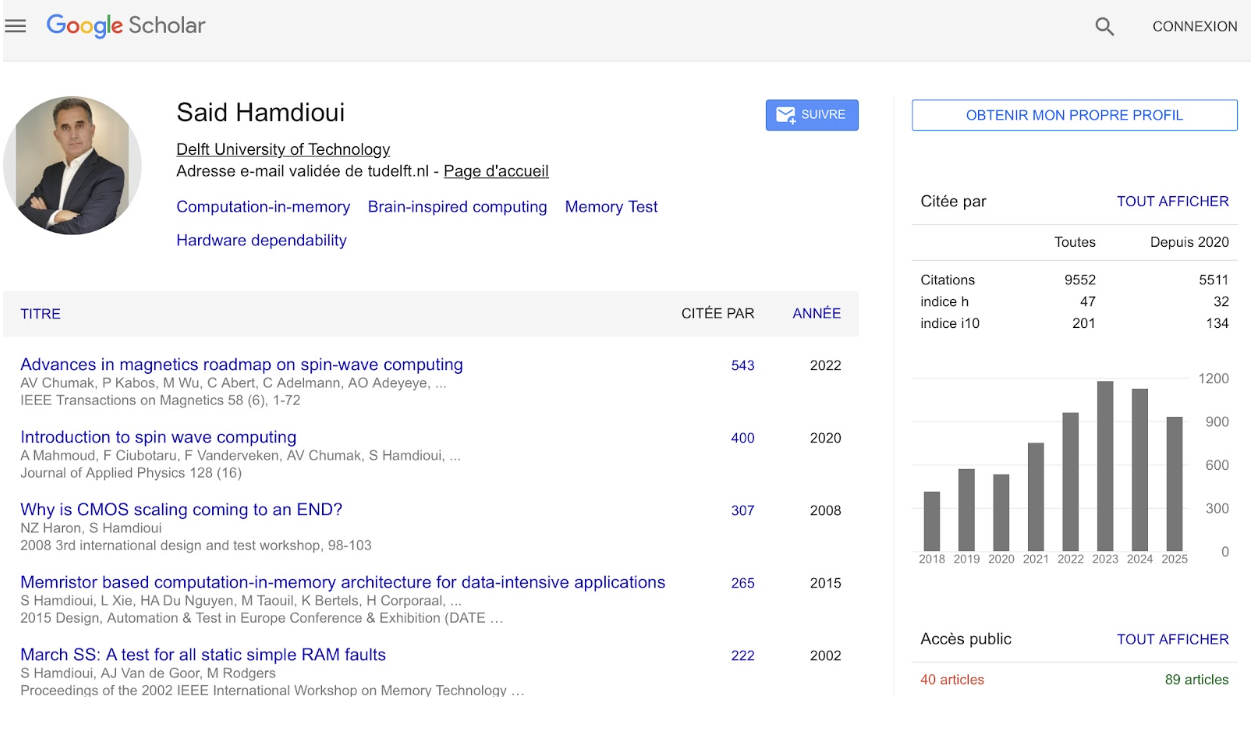Open 'Why is CMOS scaling coming to an END?'

click(x=181, y=509)
